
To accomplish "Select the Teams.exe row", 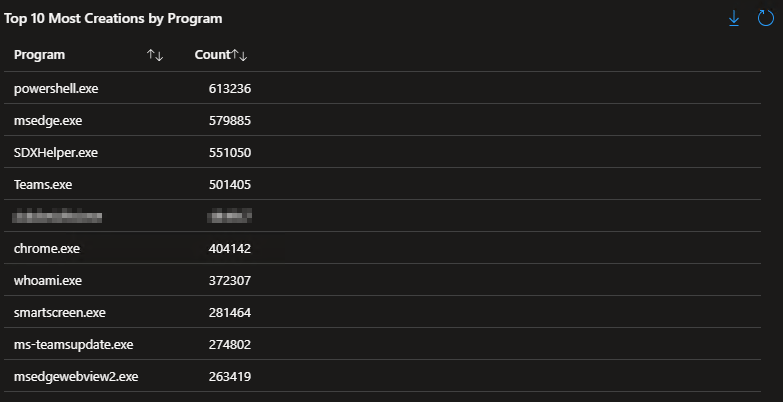I will tap(43, 184).
